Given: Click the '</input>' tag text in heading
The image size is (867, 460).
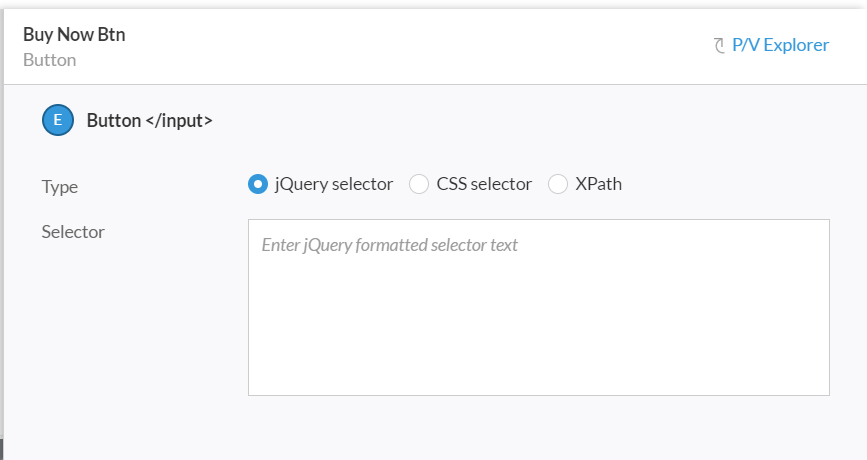Looking at the screenshot, I should coord(179,121).
